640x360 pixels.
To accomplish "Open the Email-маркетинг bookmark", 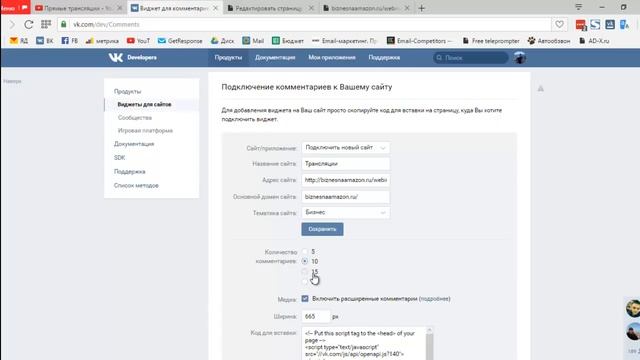I will [x=345, y=41].
